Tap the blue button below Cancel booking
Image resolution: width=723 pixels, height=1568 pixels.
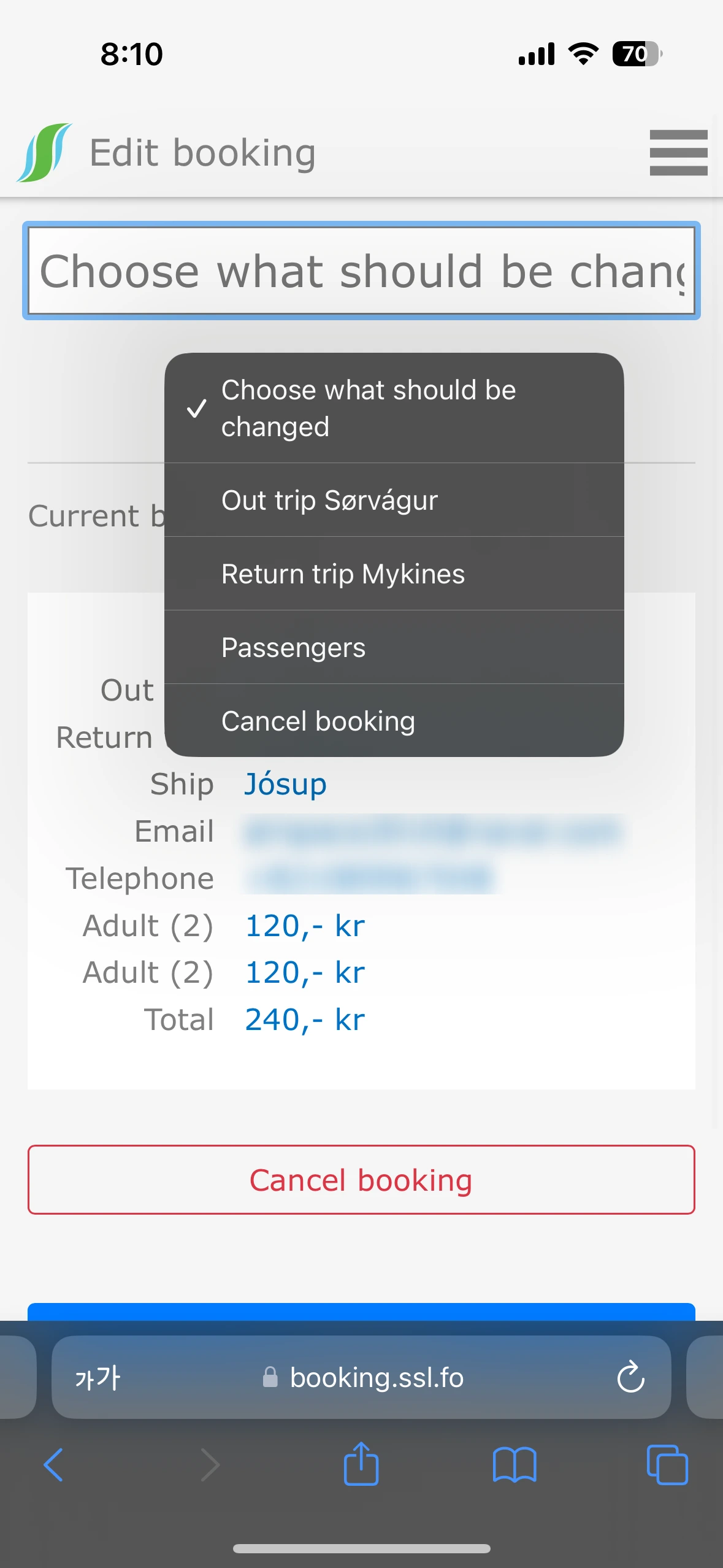click(361, 1312)
